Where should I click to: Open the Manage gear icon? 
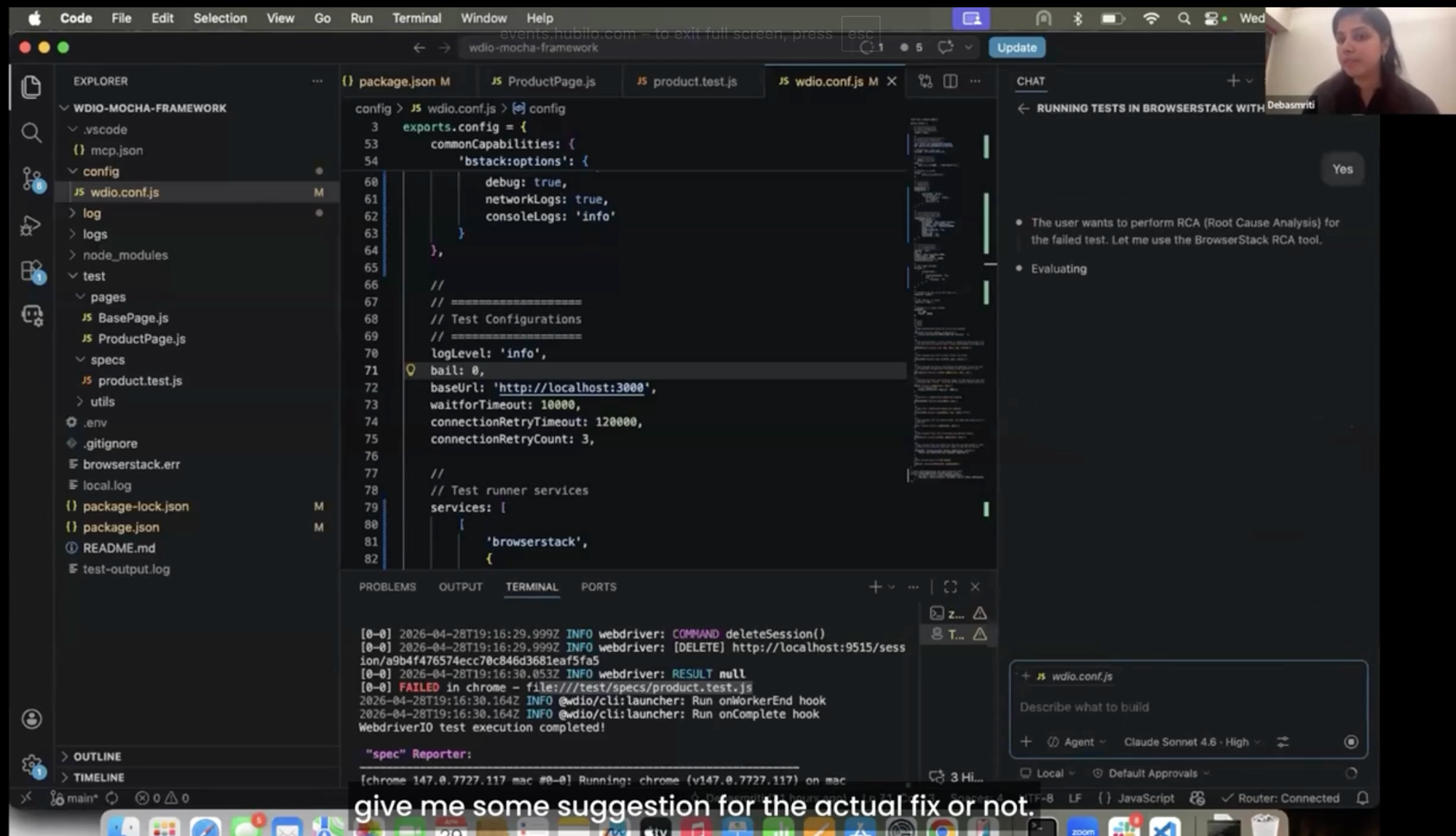point(31,765)
